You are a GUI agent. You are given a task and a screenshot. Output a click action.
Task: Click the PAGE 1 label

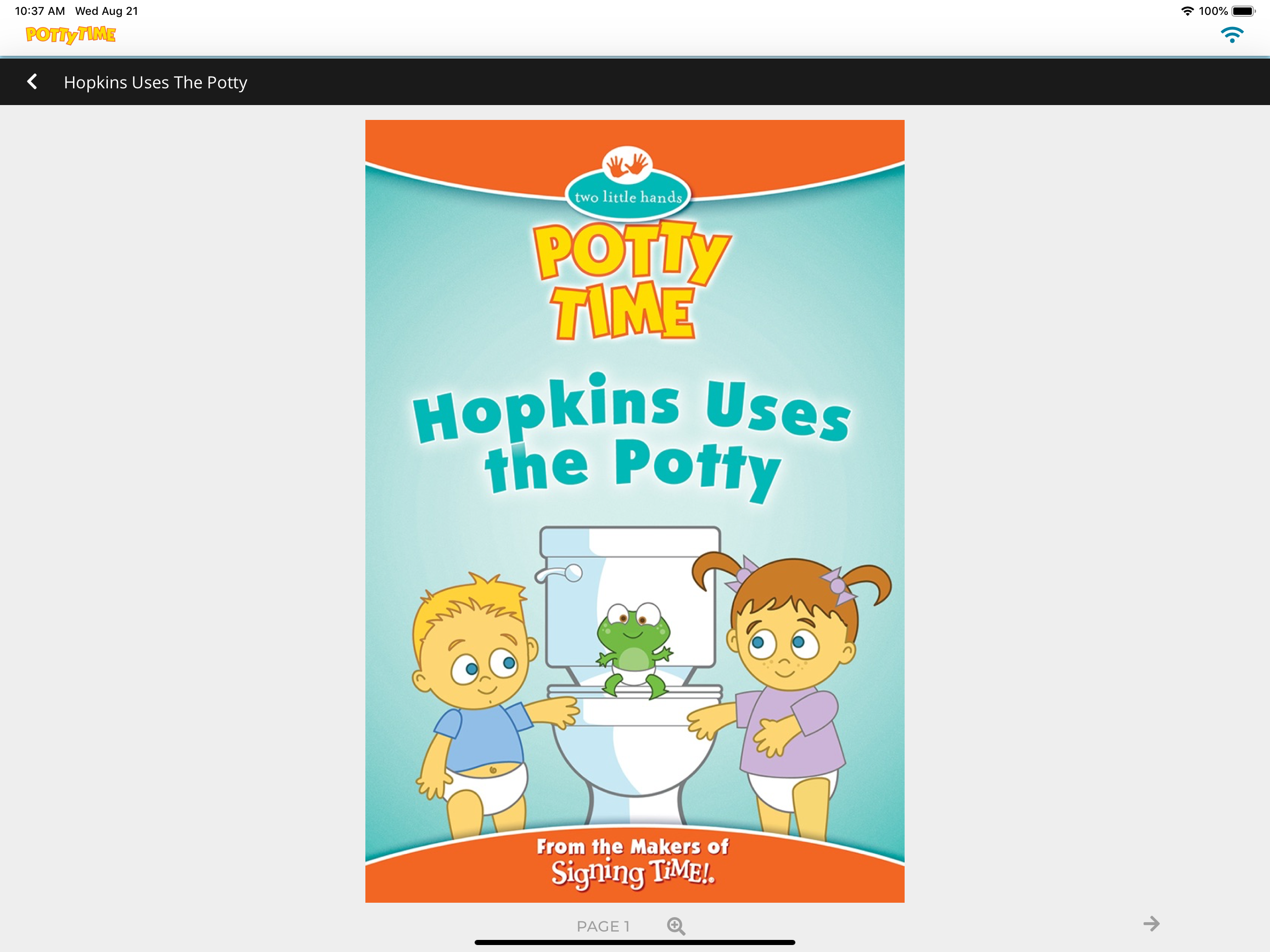pos(603,926)
